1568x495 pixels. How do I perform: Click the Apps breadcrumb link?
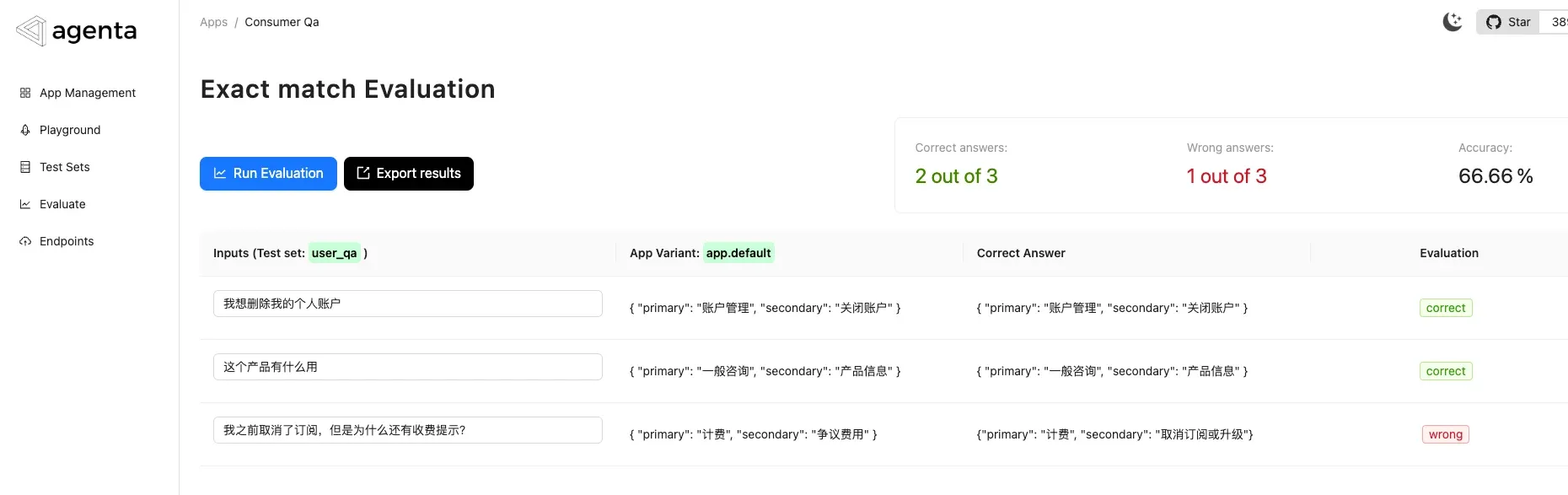point(213,22)
